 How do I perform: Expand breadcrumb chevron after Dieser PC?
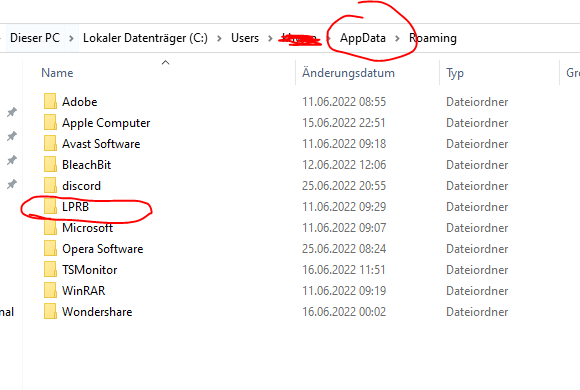[71, 38]
